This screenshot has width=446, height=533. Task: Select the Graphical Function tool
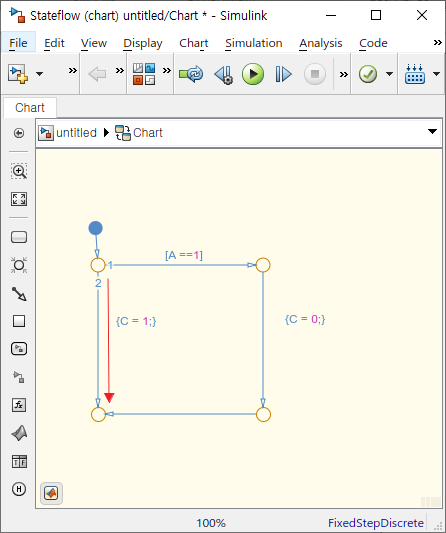(x=19, y=405)
